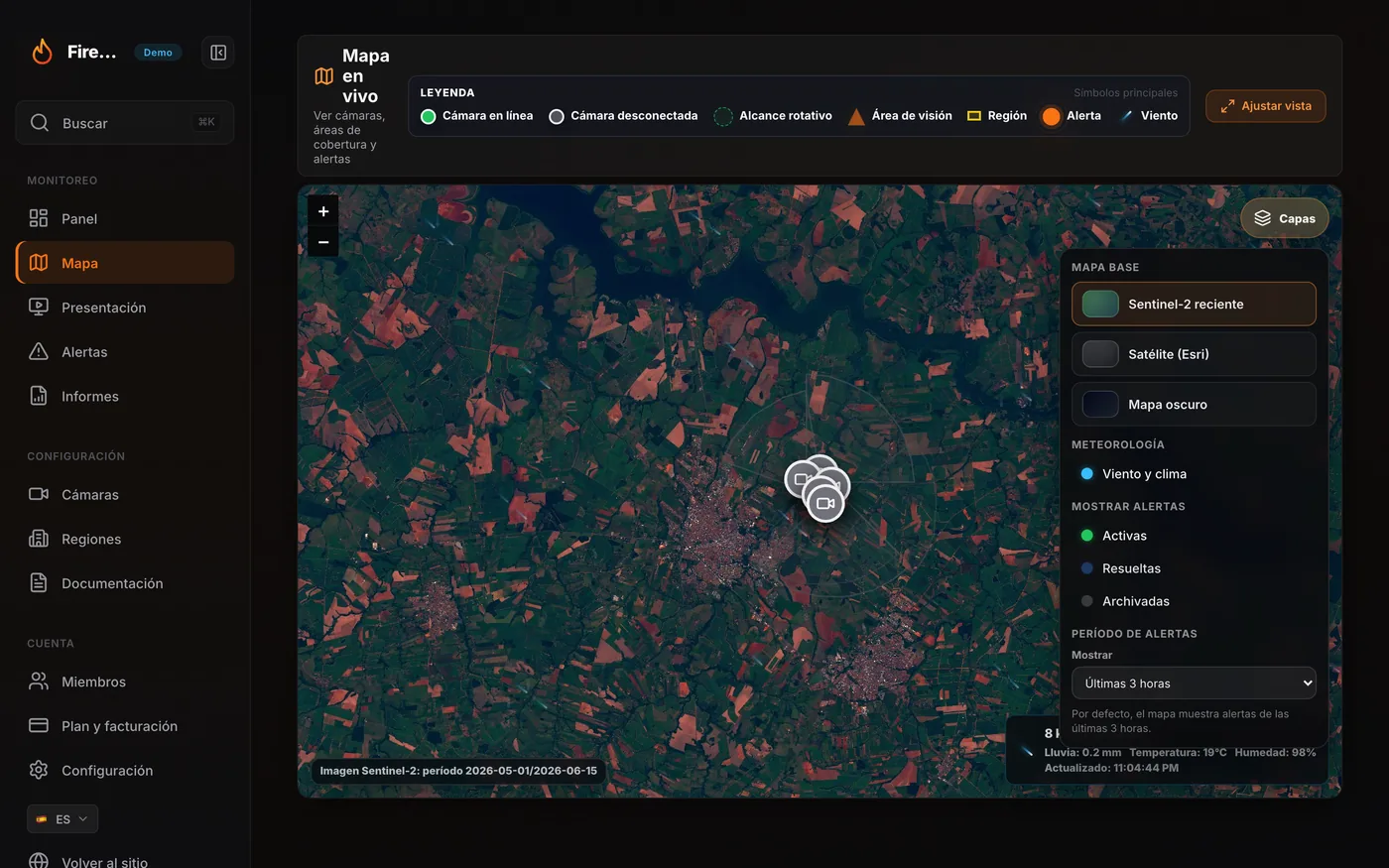Click the green Cámara en línea symbol
The image size is (1389, 868).
(x=429, y=116)
